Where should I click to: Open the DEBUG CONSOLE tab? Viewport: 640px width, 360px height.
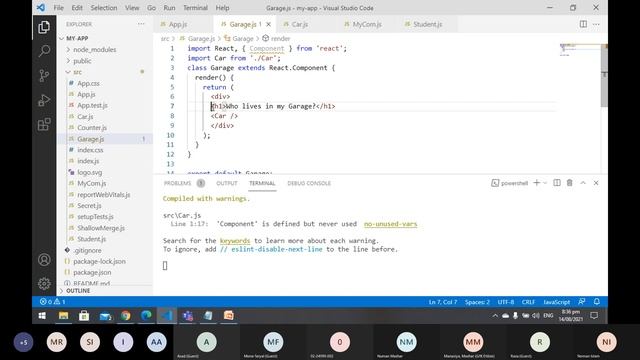click(x=309, y=183)
